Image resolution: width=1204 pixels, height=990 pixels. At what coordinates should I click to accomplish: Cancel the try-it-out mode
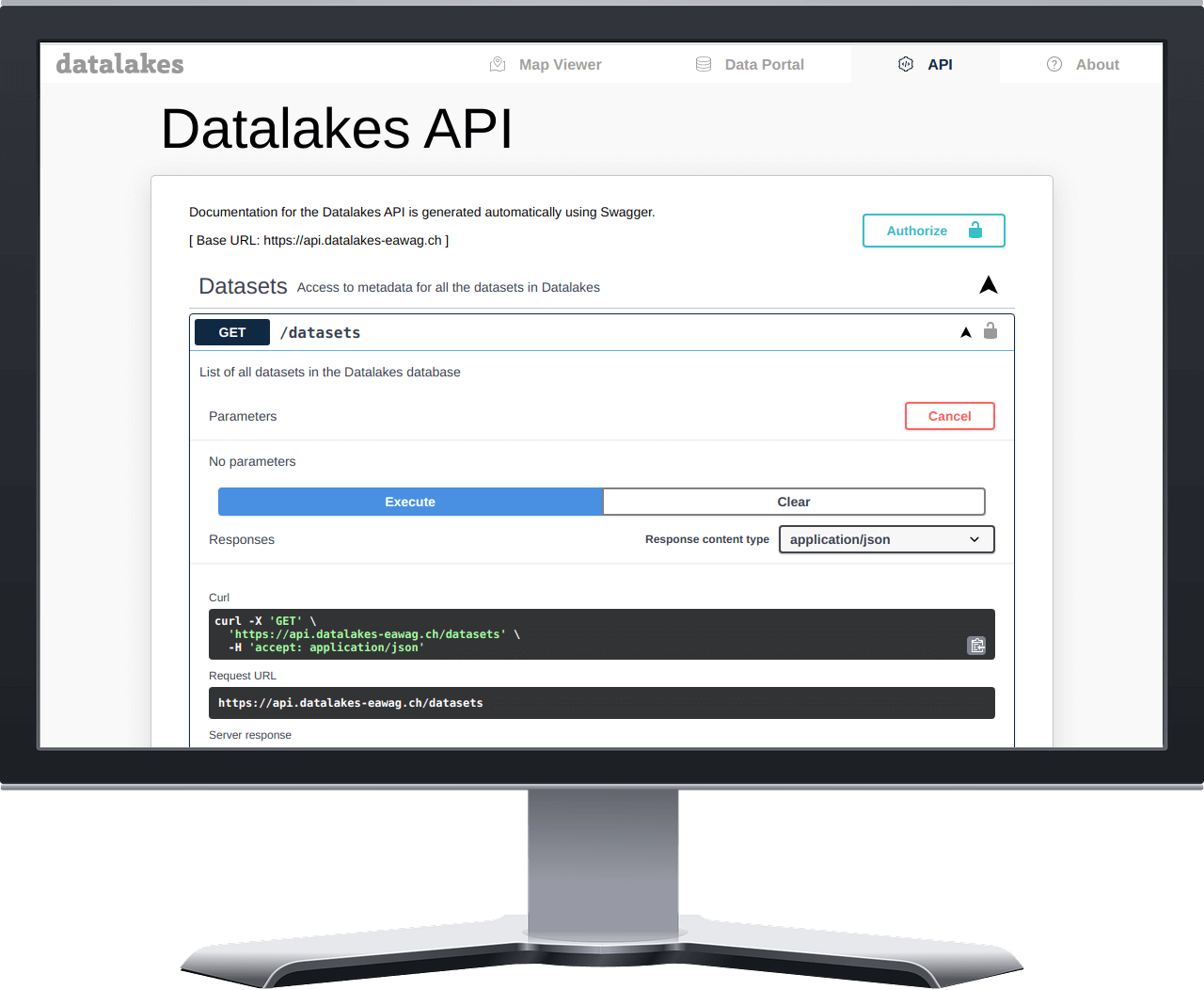[949, 416]
